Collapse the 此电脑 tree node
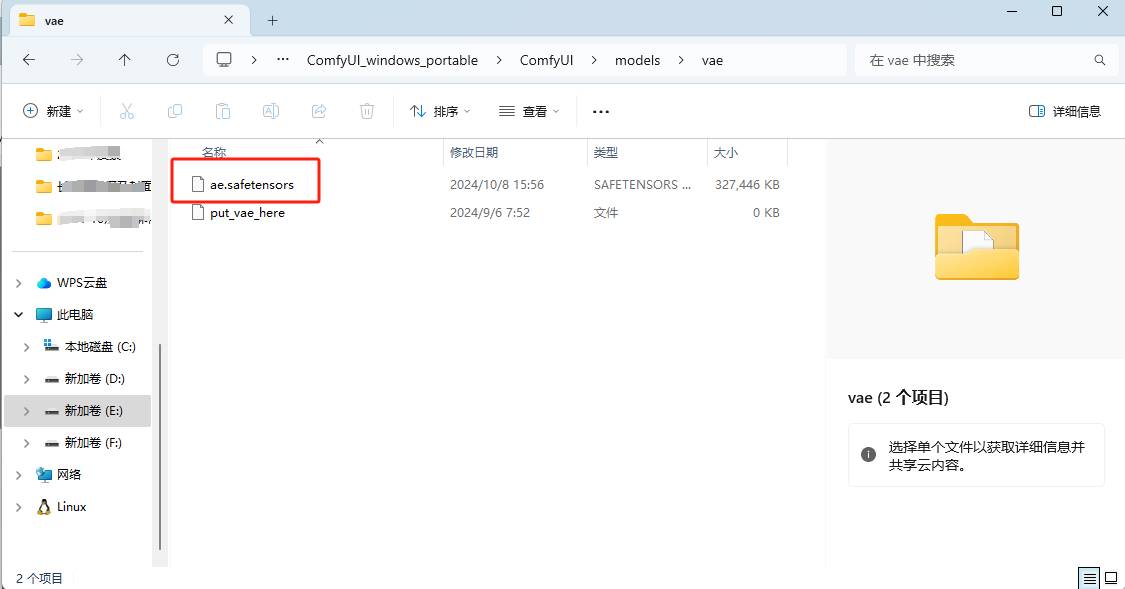This screenshot has height=589, width=1125. pyautogui.click(x=19, y=315)
